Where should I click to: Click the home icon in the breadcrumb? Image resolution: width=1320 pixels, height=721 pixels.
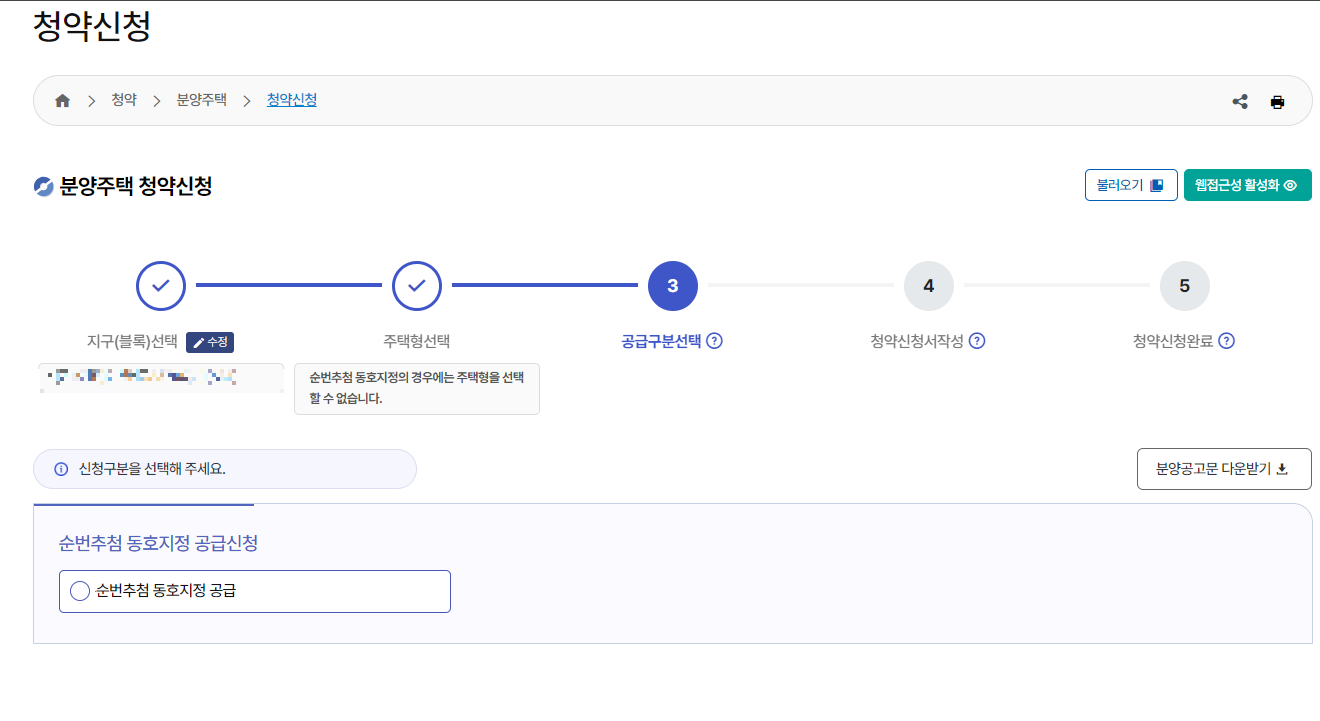click(x=62, y=100)
